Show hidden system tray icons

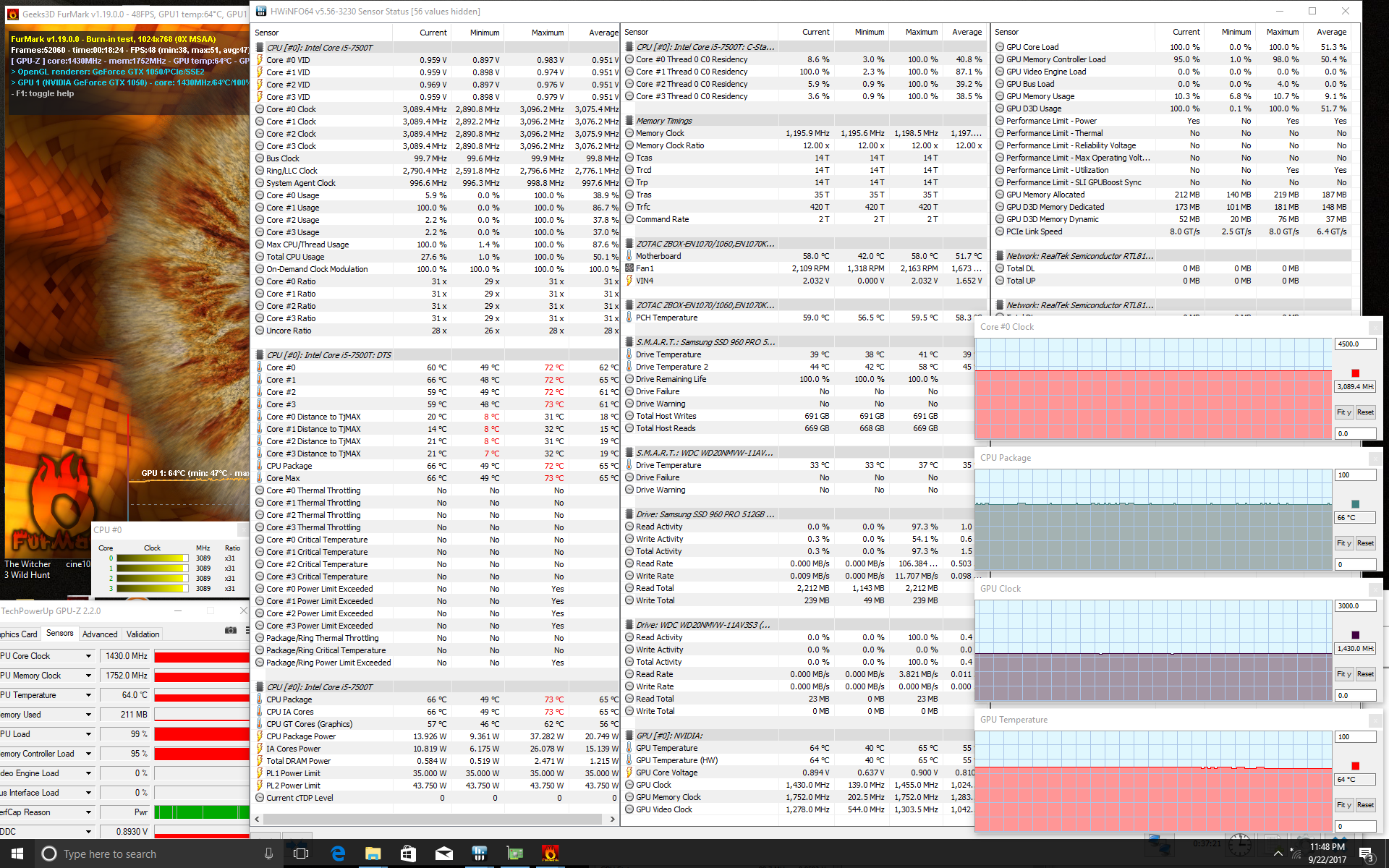[x=1278, y=854]
